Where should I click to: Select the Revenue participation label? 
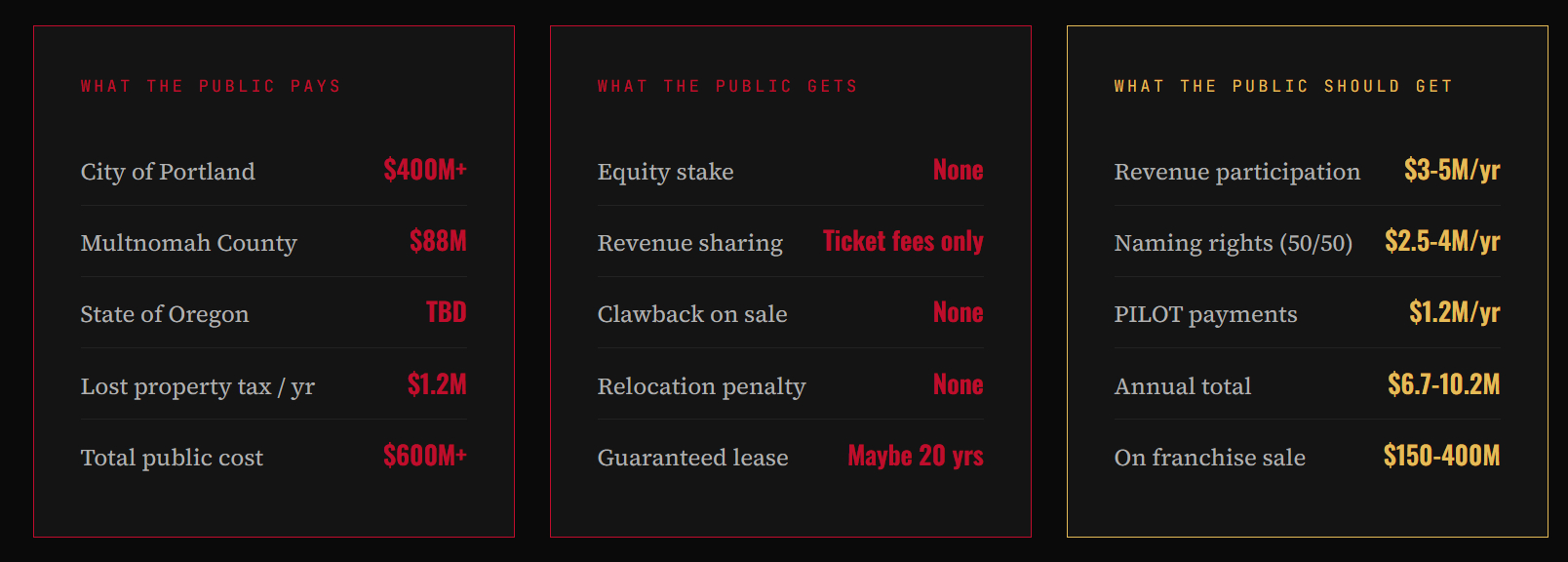[1236, 172]
